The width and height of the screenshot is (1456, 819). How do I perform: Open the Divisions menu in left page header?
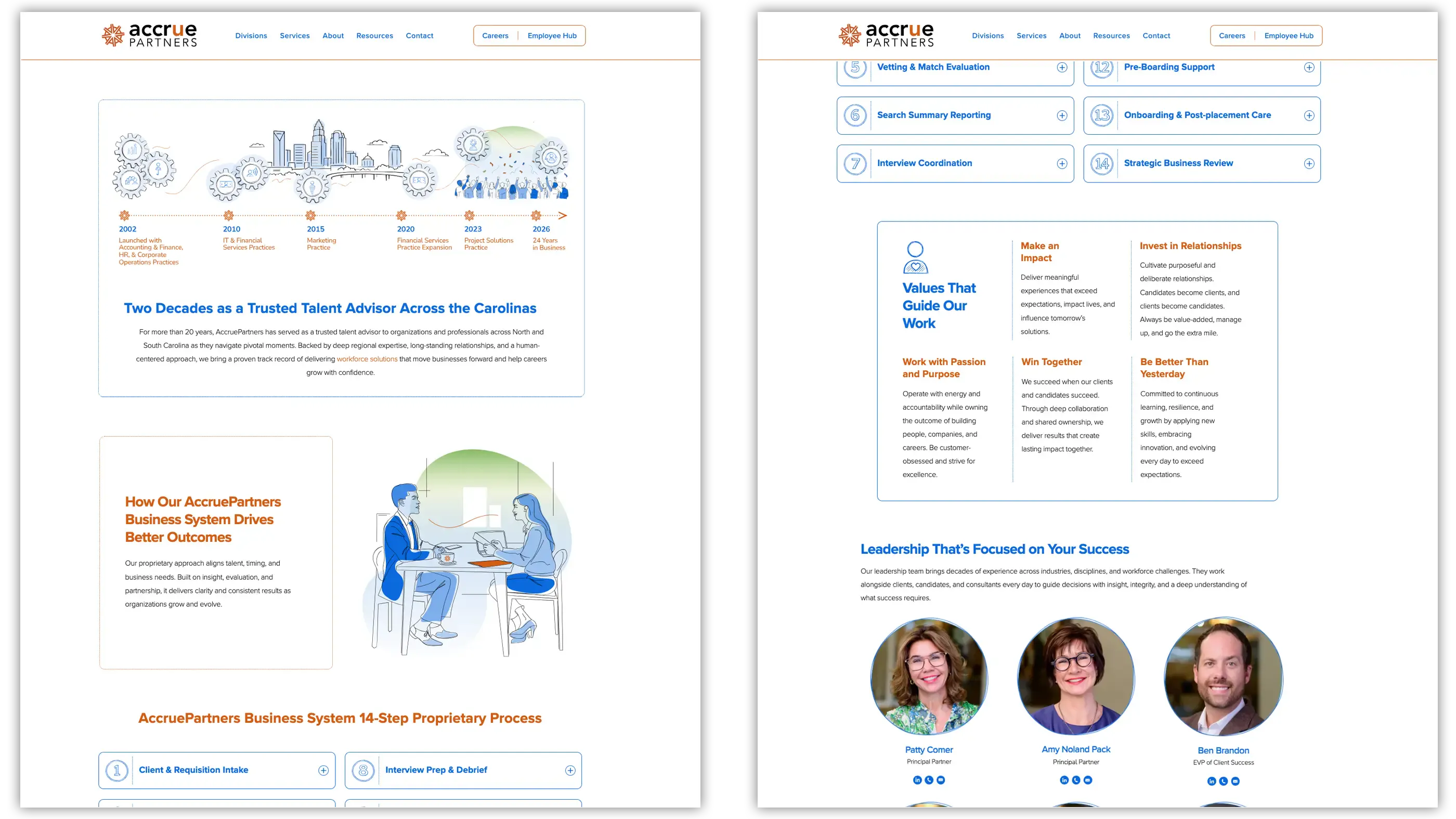(x=251, y=35)
